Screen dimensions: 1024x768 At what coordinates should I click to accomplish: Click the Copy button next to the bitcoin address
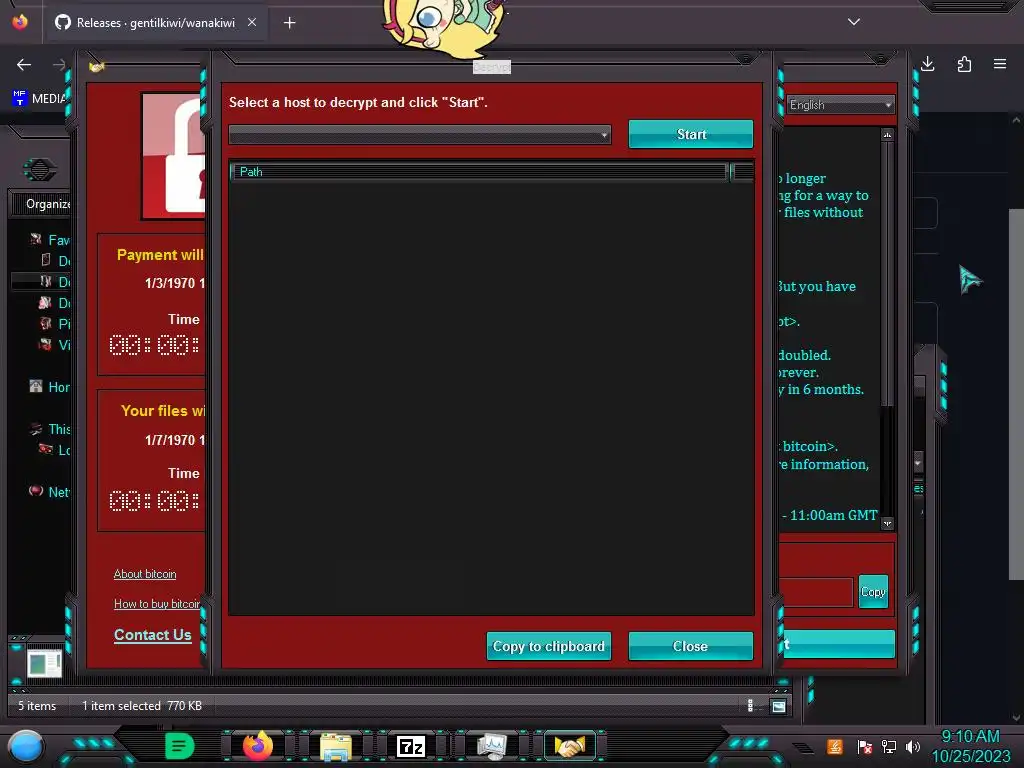pos(873,592)
